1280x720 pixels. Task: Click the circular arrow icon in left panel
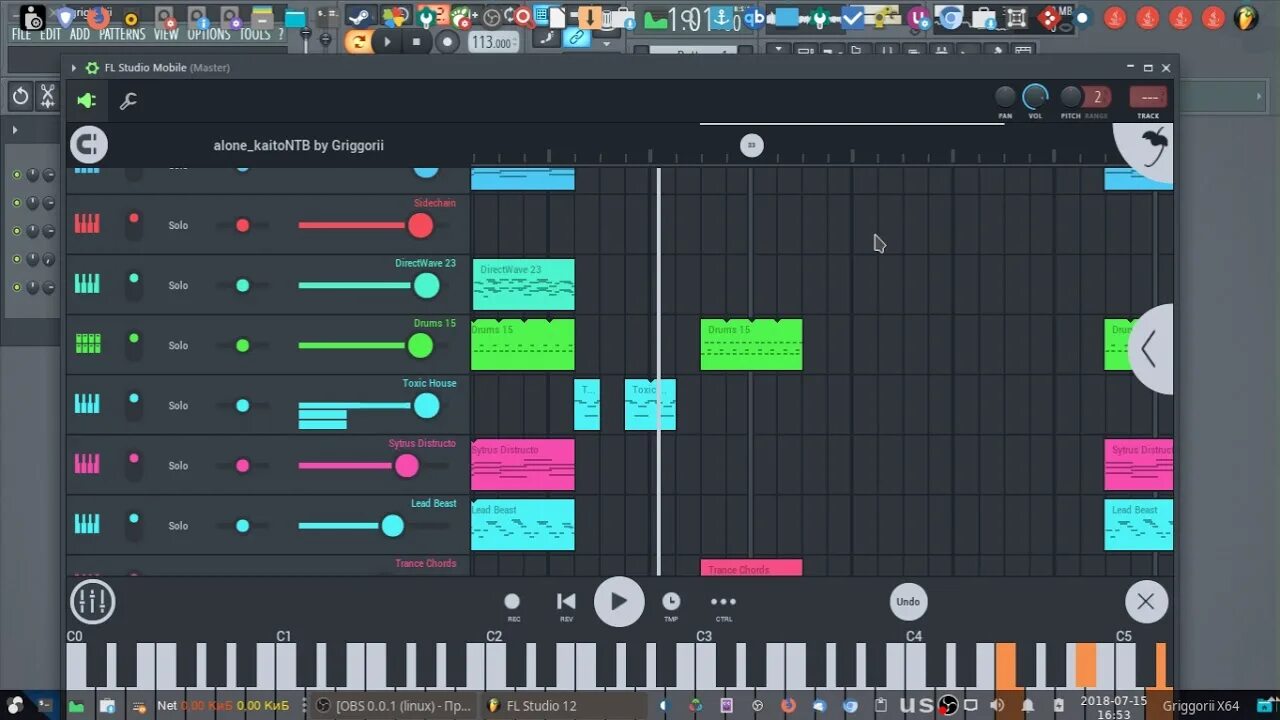[x=20, y=96]
